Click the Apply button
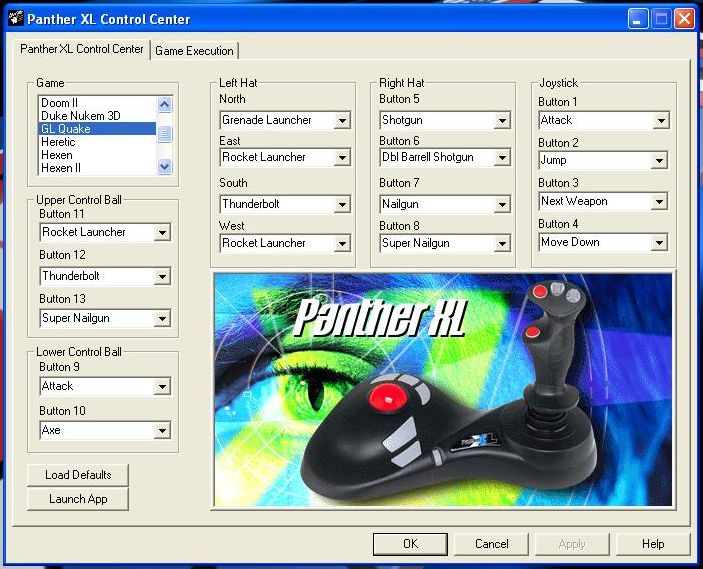 (572, 544)
